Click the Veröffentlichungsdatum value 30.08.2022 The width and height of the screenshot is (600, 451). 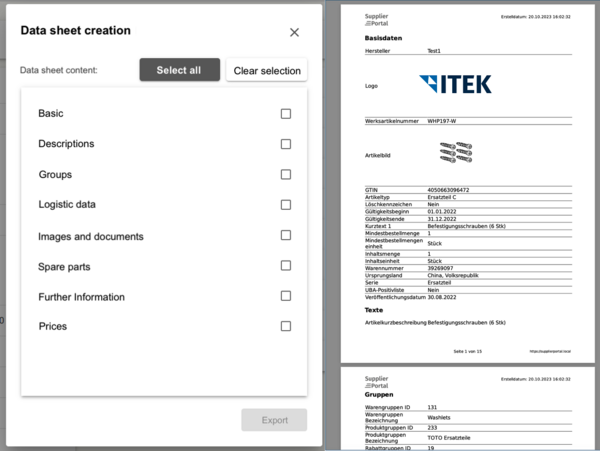[442, 297]
